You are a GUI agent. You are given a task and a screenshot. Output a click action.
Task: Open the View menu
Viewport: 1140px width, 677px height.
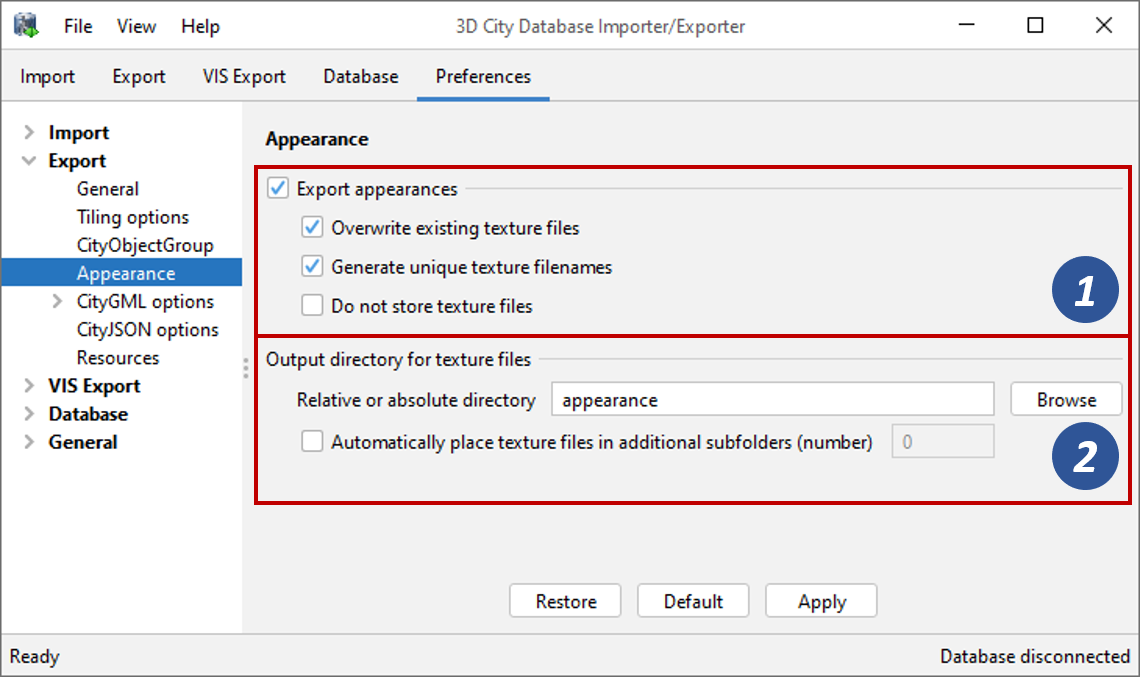coord(136,26)
